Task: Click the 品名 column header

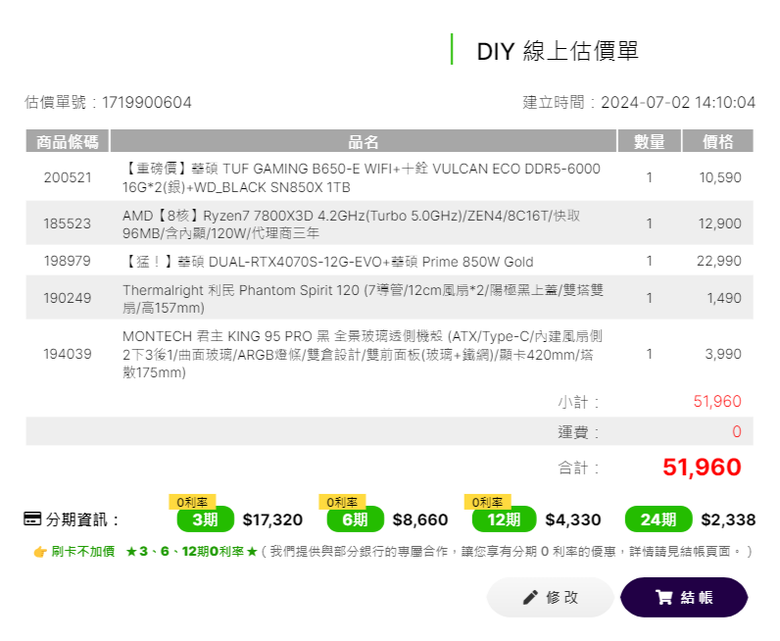Action: [363, 141]
